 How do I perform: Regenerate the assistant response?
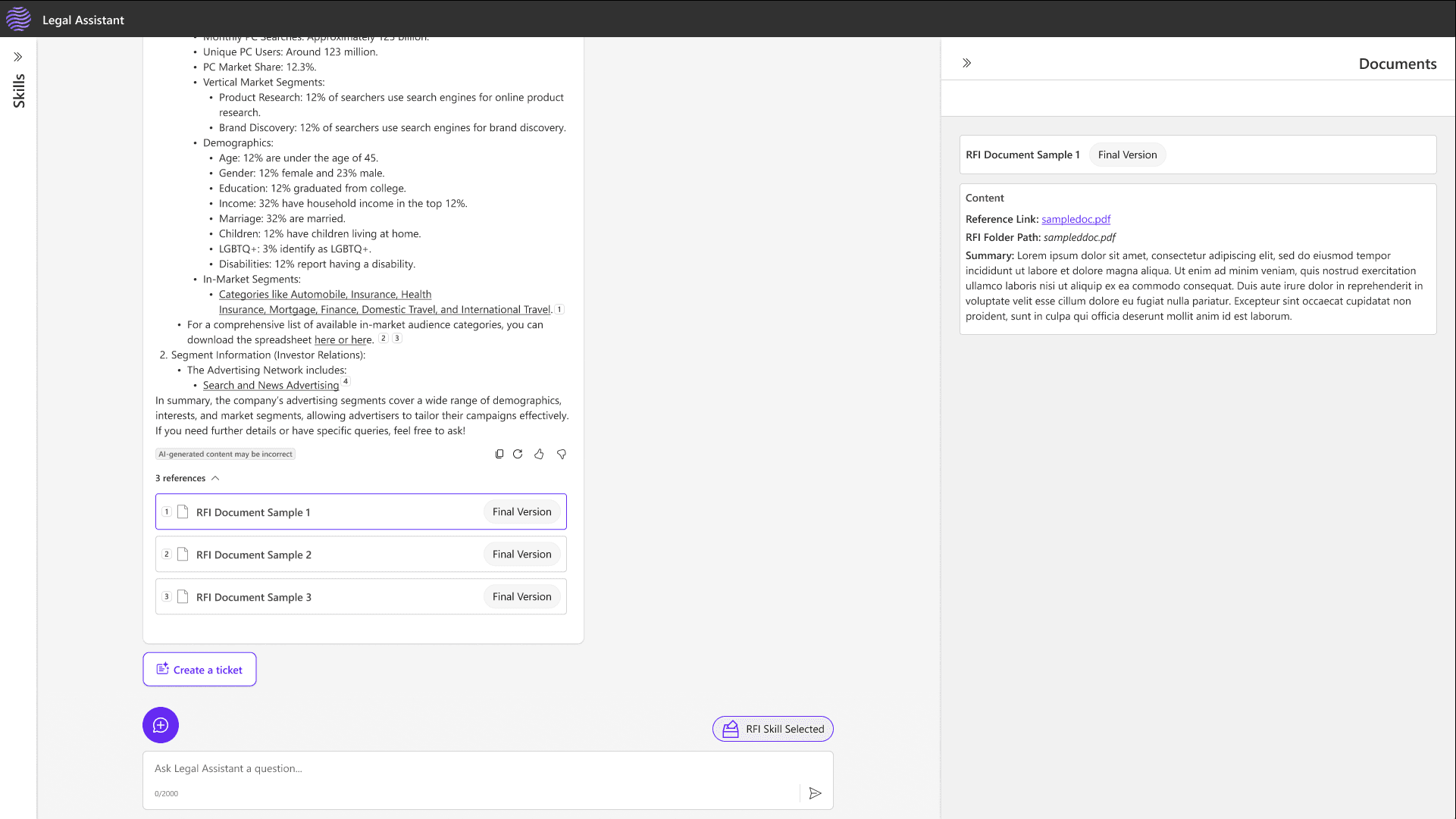(518, 455)
